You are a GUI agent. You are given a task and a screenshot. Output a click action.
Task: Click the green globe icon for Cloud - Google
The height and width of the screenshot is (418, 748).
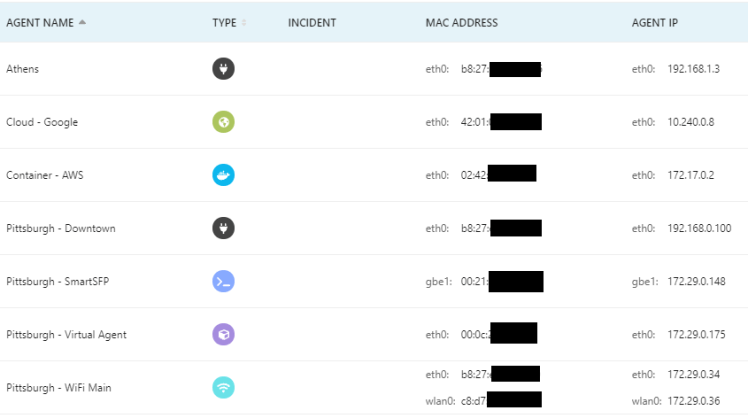pos(223,122)
